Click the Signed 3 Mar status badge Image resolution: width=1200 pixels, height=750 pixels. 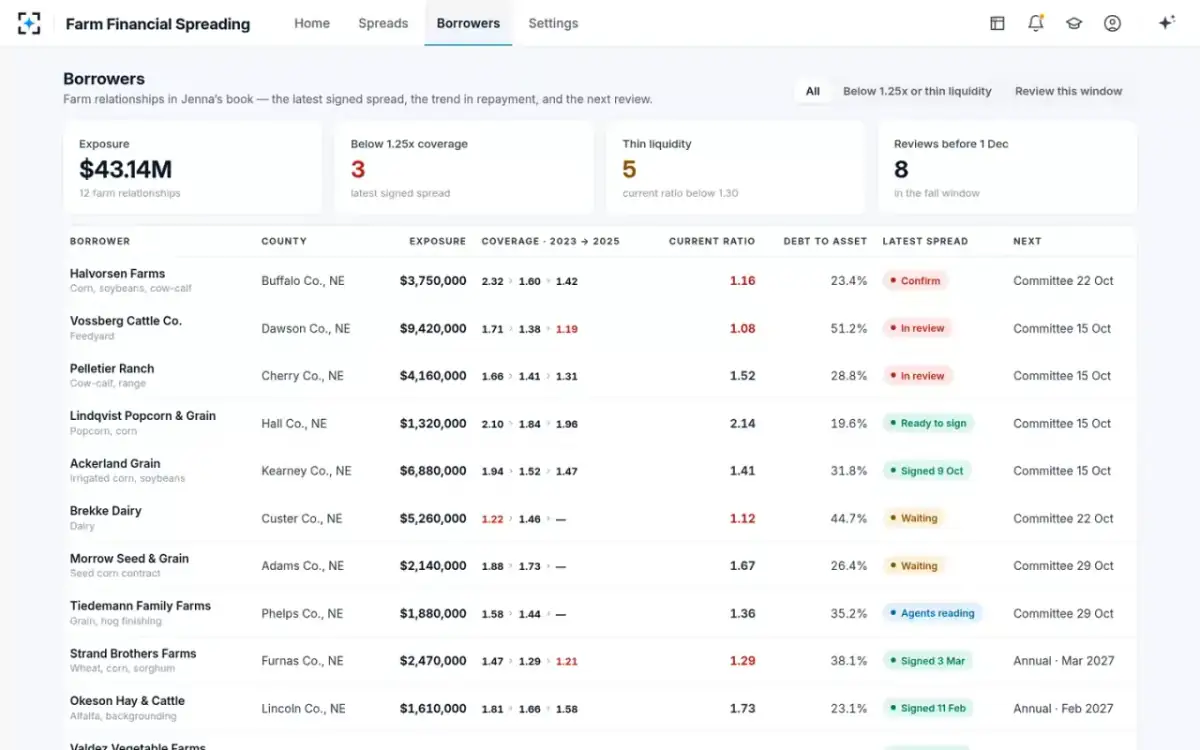click(927, 661)
